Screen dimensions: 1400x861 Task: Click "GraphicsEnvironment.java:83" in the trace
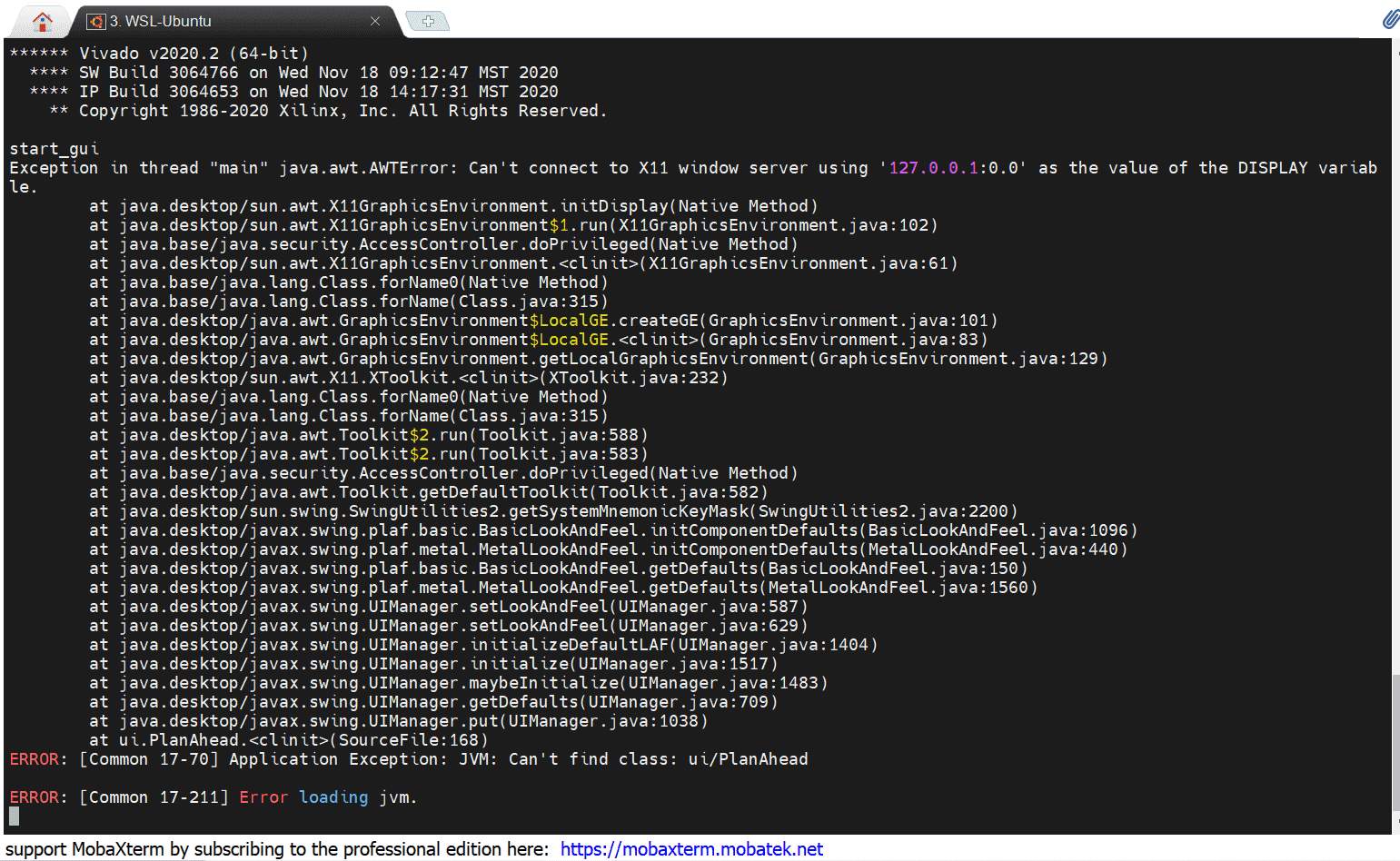[x=843, y=340]
